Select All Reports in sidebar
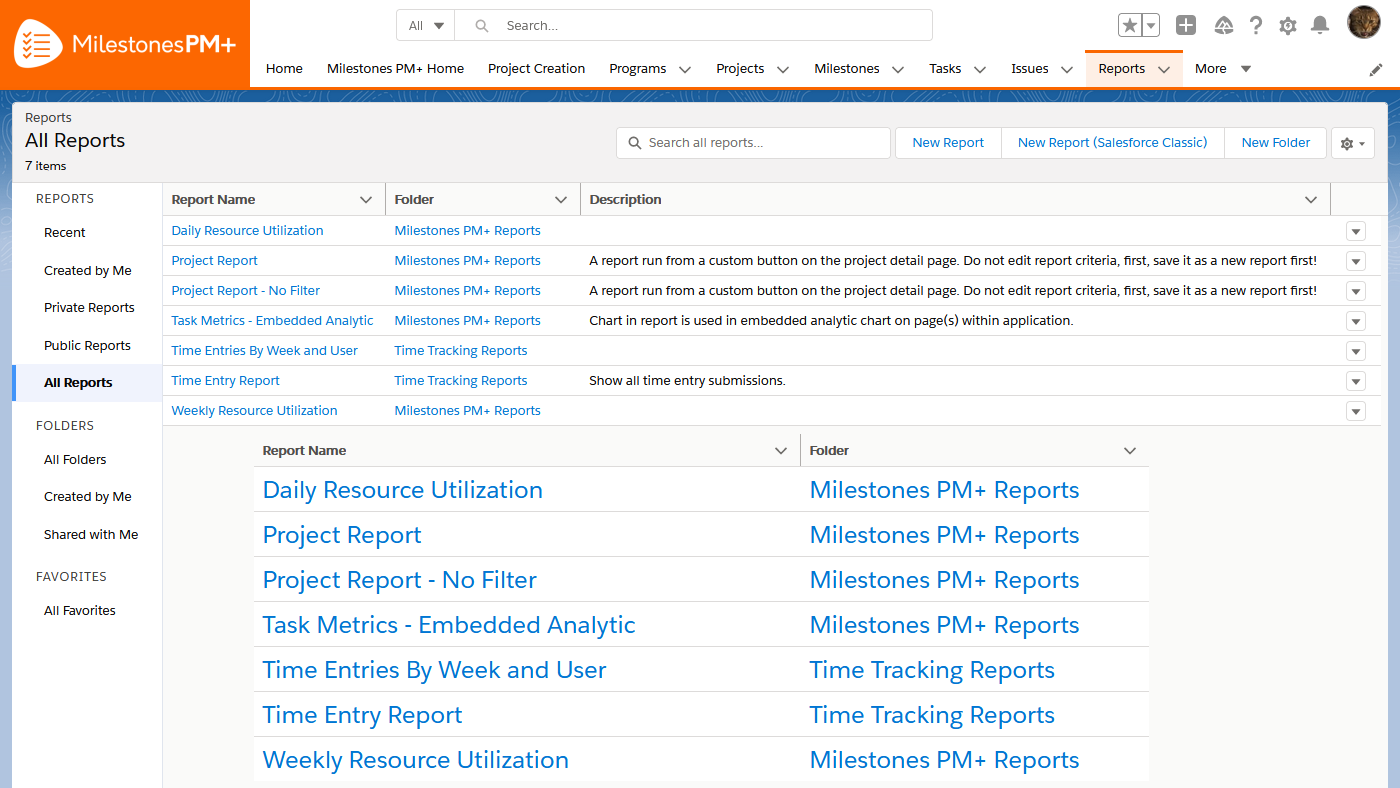Viewport: 1400px width, 788px height. (87, 383)
